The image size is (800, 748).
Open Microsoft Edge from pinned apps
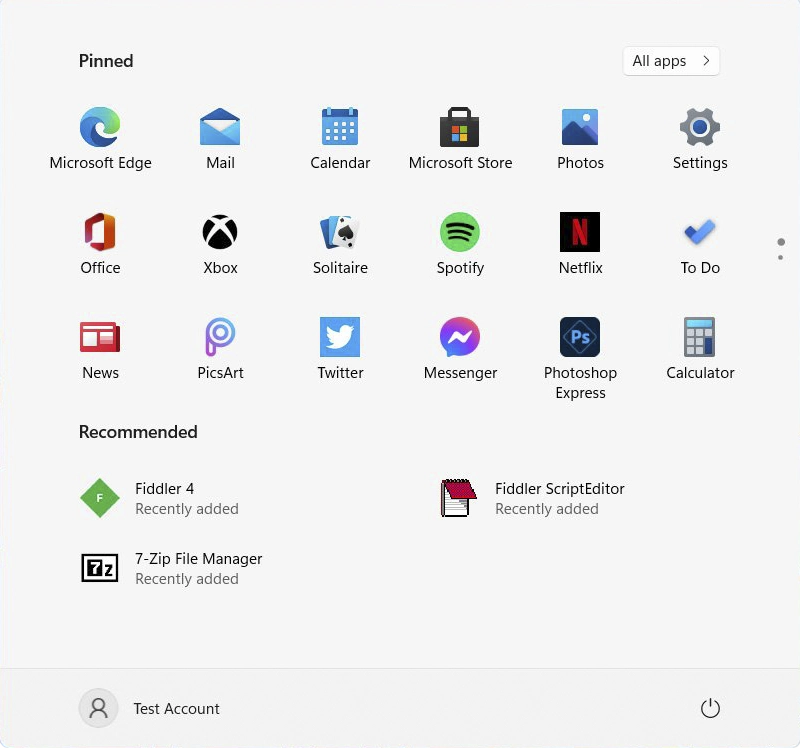[x=100, y=128]
